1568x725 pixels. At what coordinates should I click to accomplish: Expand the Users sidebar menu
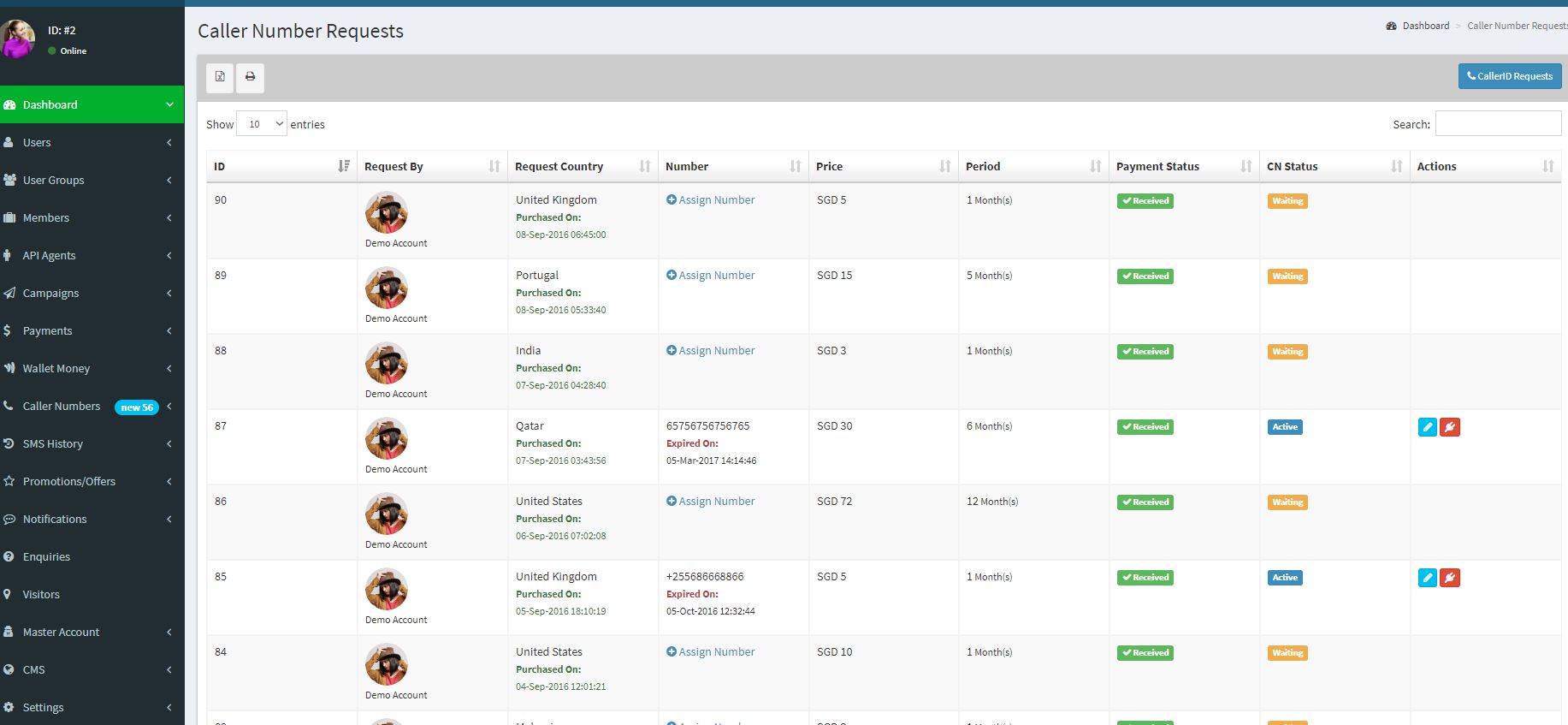tap(92, 143)
